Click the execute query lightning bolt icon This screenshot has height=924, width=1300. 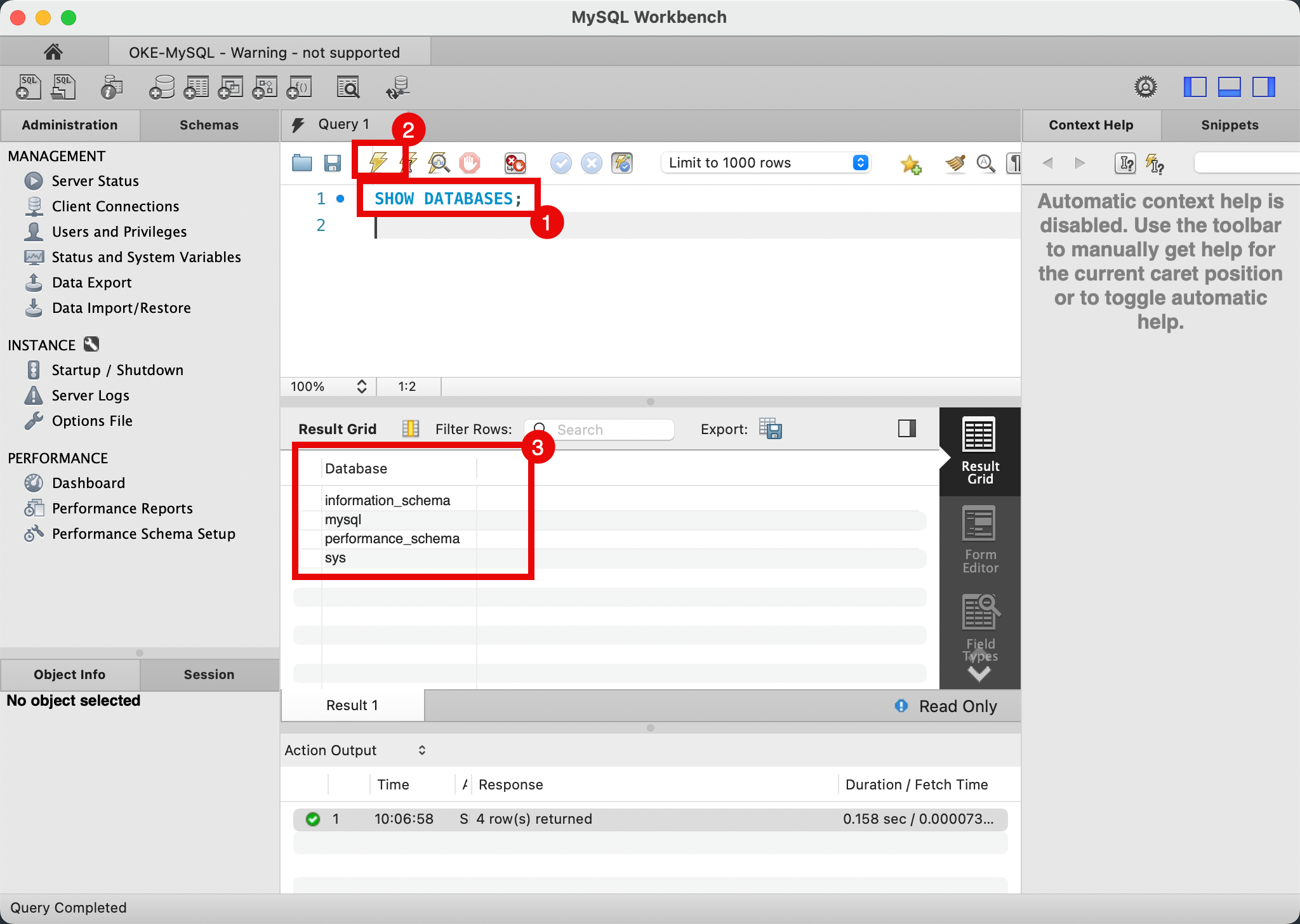coord(378,162)
